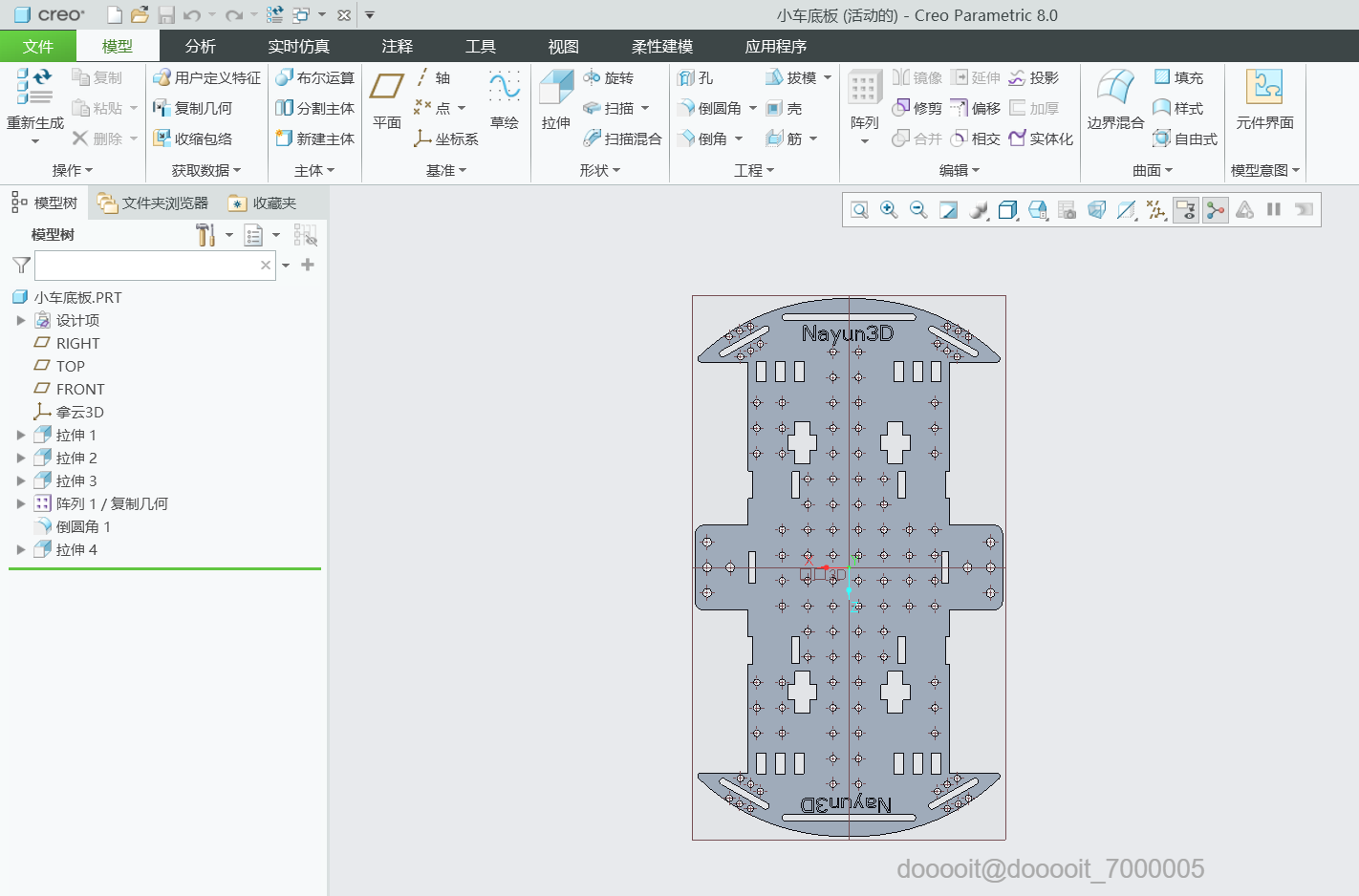1359x896 pixels.
Task: Click the Refit view icon in graphics toolbar
Action: pyautogui.click(x=859, y=210)
